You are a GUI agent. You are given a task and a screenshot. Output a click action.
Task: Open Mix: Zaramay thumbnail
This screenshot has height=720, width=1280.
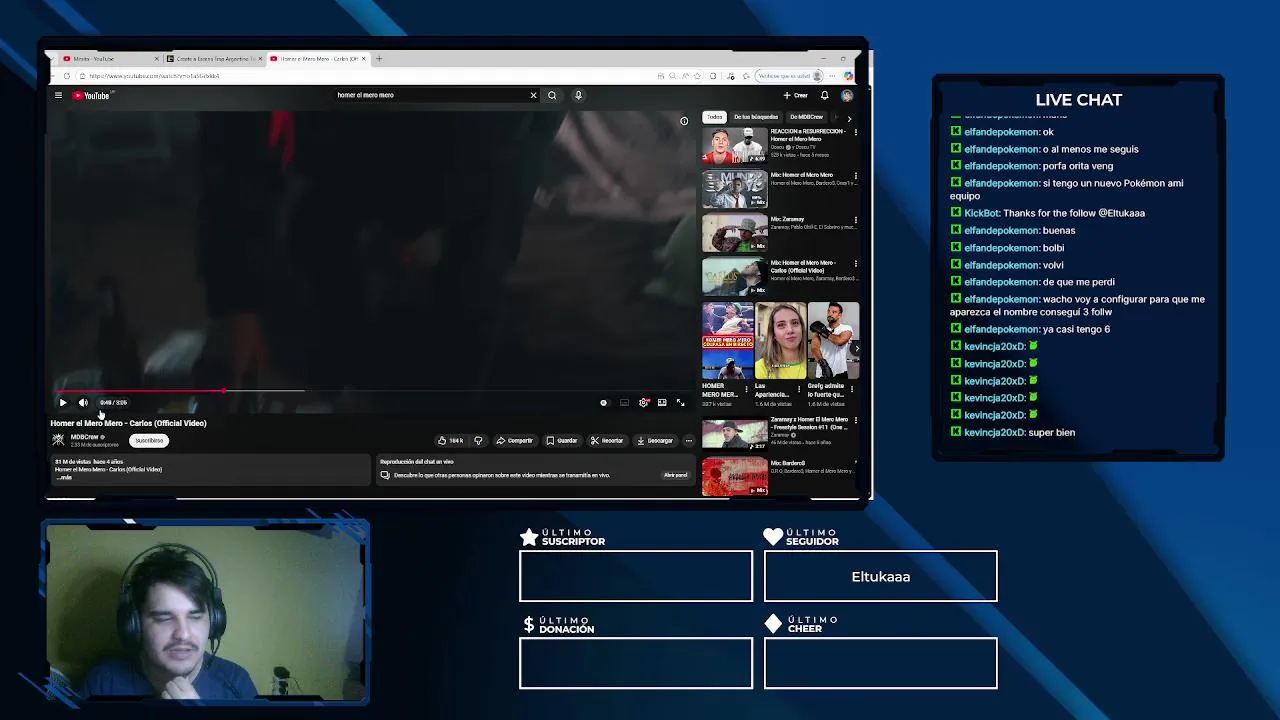[x=734, y=233]
